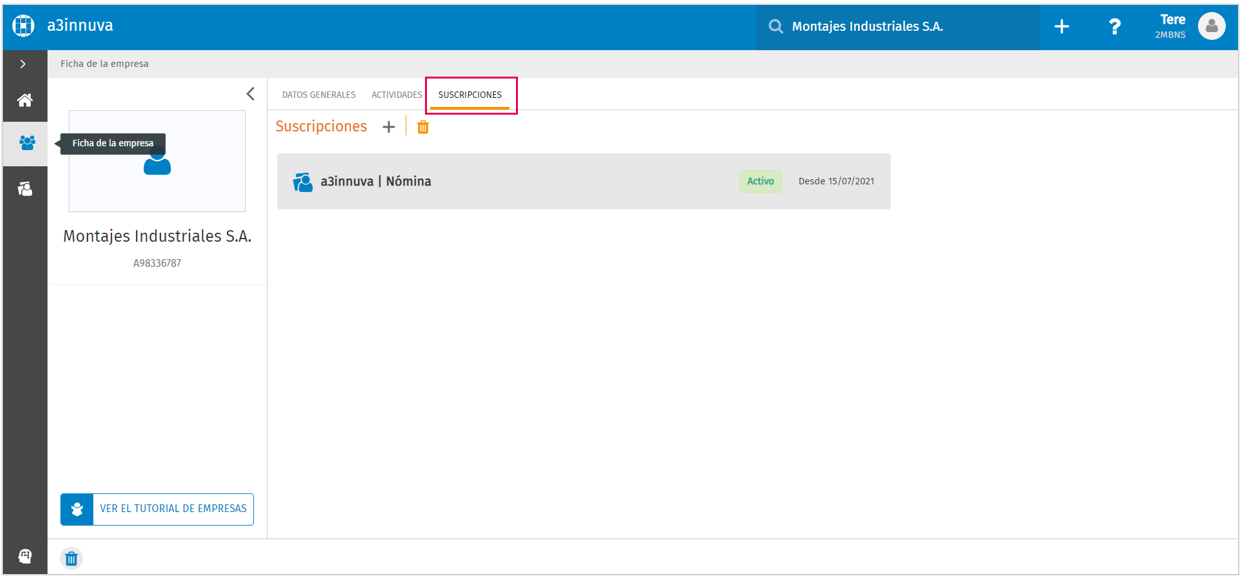Delete subscription with orange trash icon
Viewport: 1245px width, 581px height.
(x=423, y=127)
